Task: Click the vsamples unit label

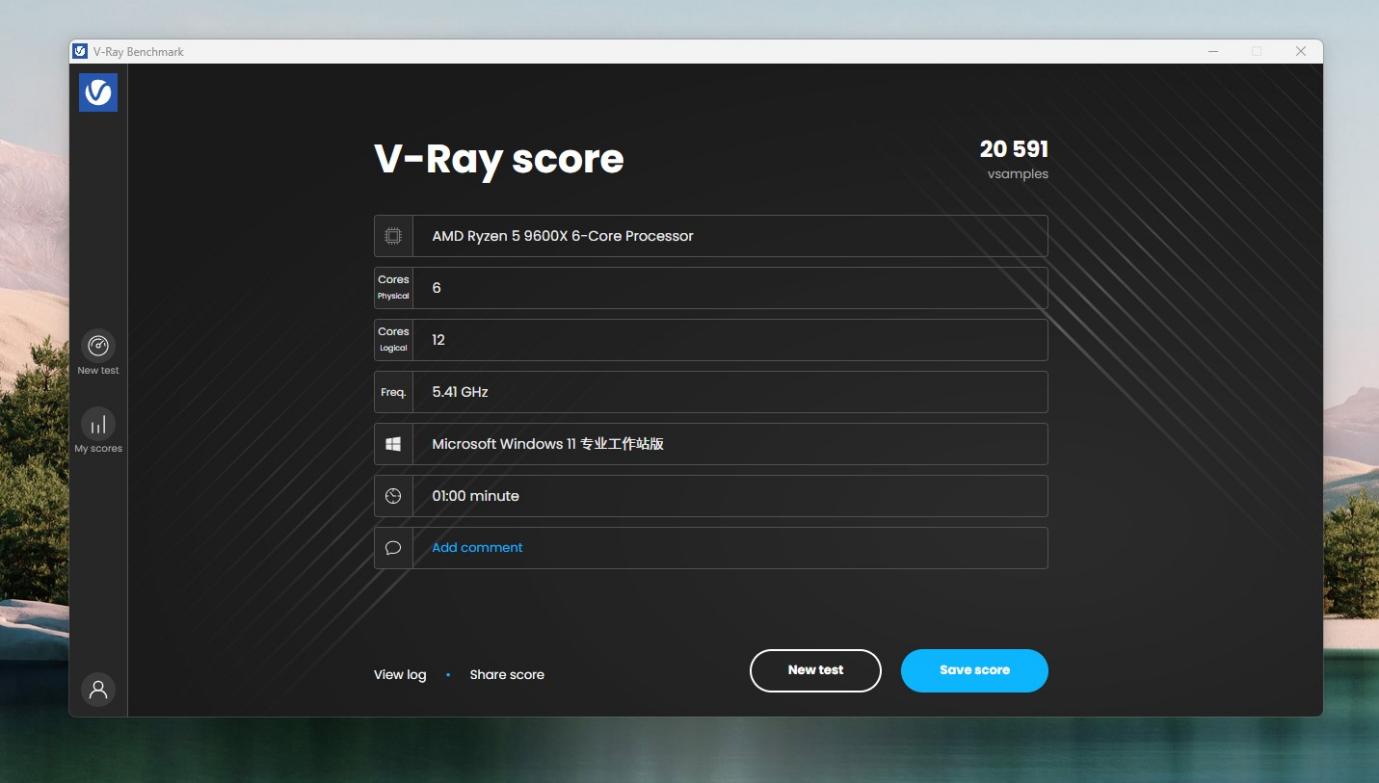Action: click(x=1018, y=174)
